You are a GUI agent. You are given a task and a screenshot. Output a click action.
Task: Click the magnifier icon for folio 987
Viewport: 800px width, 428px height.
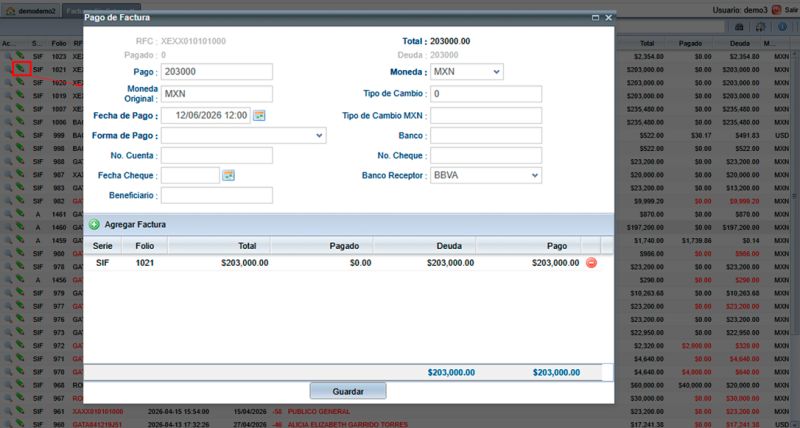click(8, 175)
